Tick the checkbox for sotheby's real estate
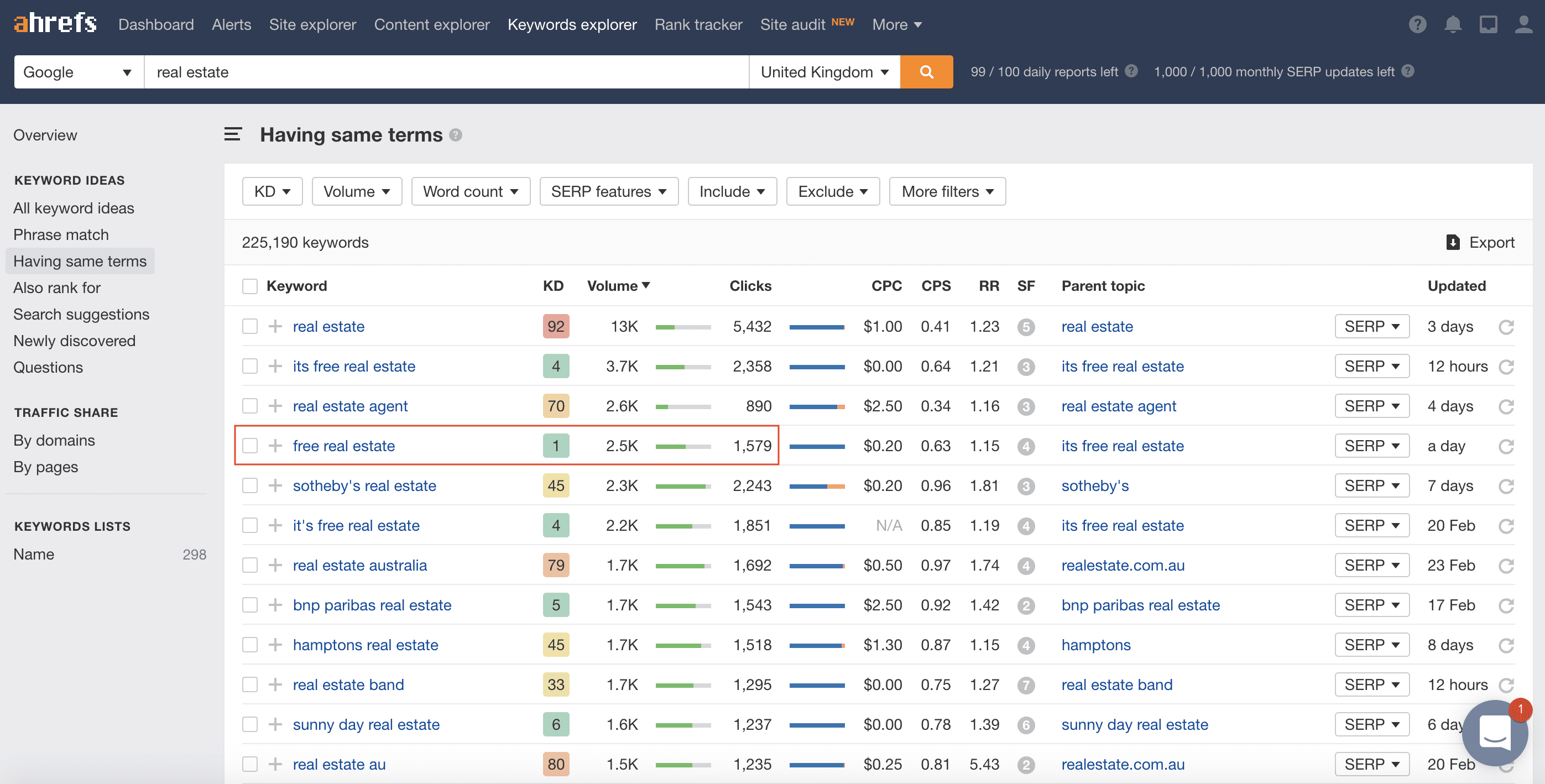Screen dimensions: 1545x784 point(249,485)
